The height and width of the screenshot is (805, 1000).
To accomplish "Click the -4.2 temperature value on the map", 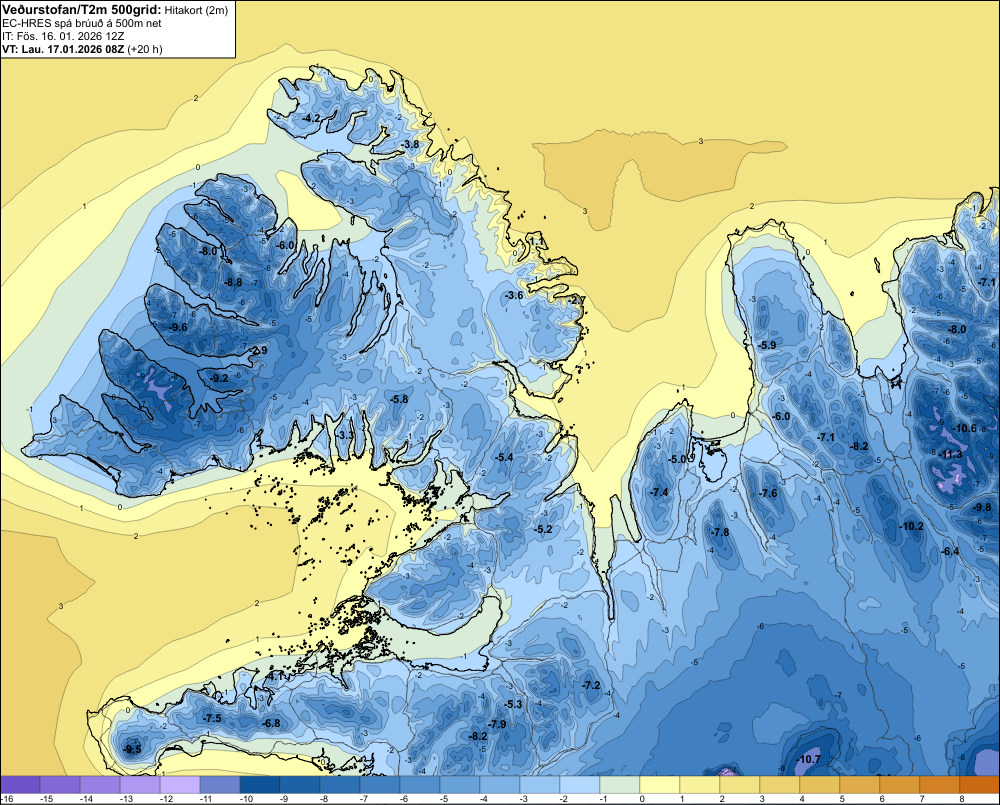I will click(x=311, y=119).
